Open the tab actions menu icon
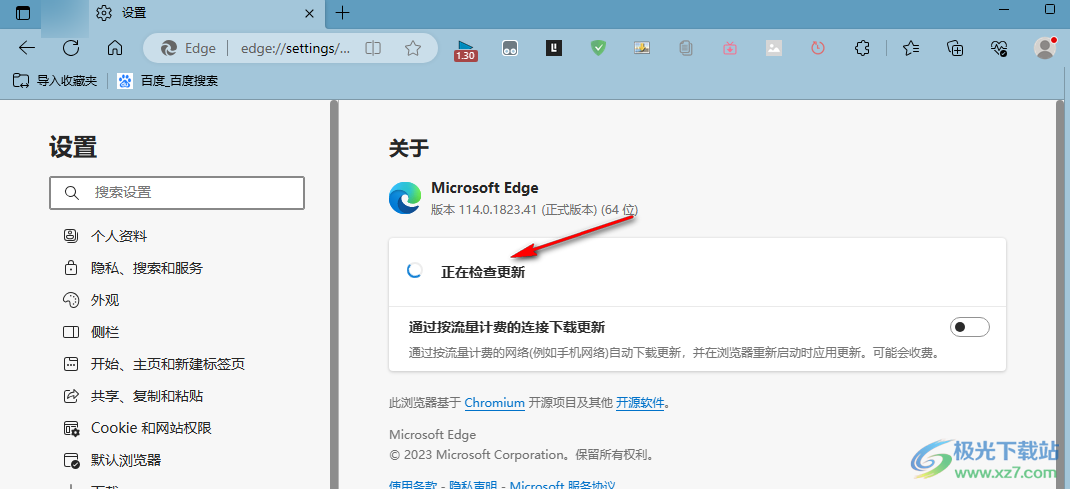This screenshot has width=1070, height=489. (23, 12)
